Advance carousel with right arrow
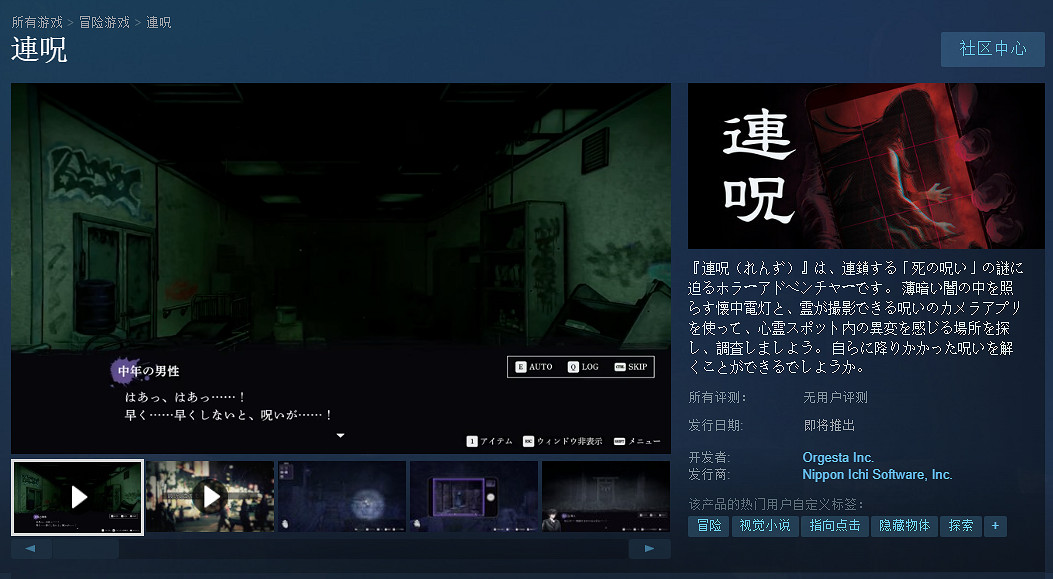This screenshot has height=579, width=1053. [x=651, y=548]
